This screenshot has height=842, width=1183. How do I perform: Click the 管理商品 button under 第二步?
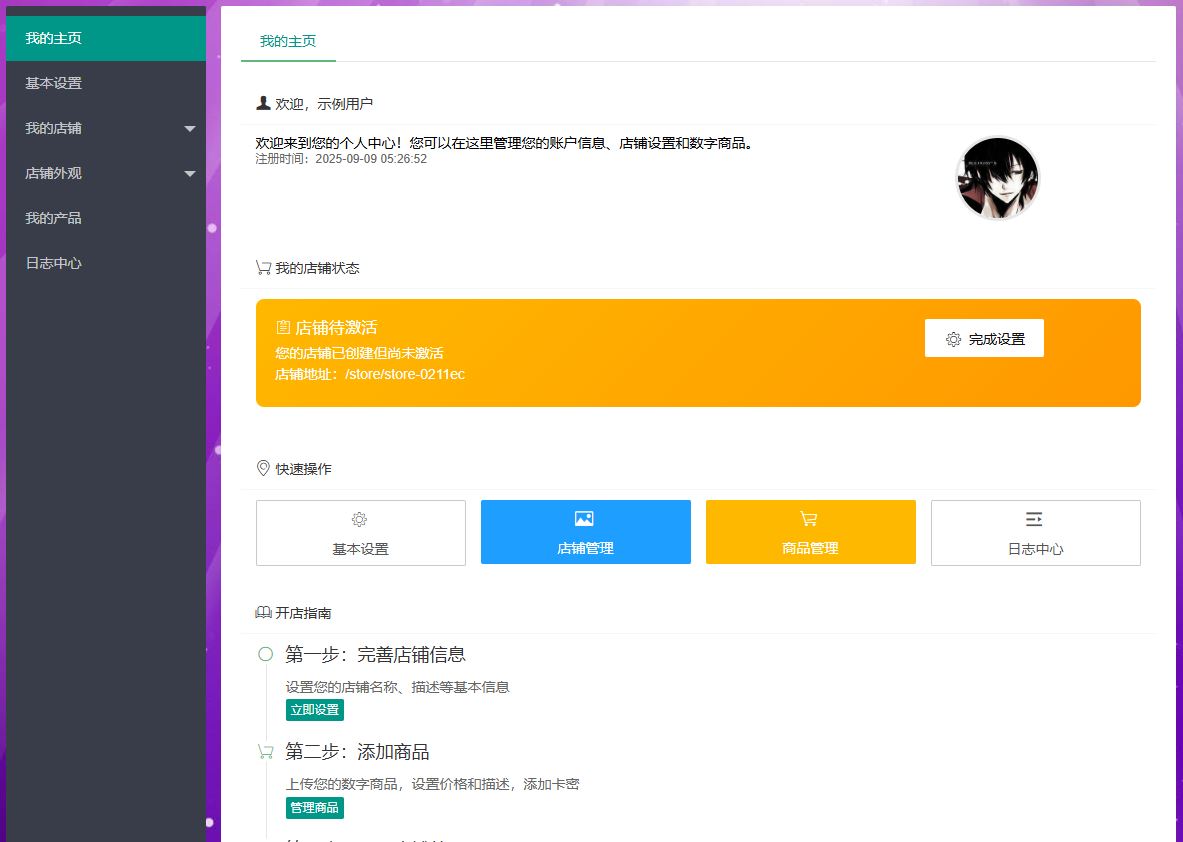click(x=314, y=807)
